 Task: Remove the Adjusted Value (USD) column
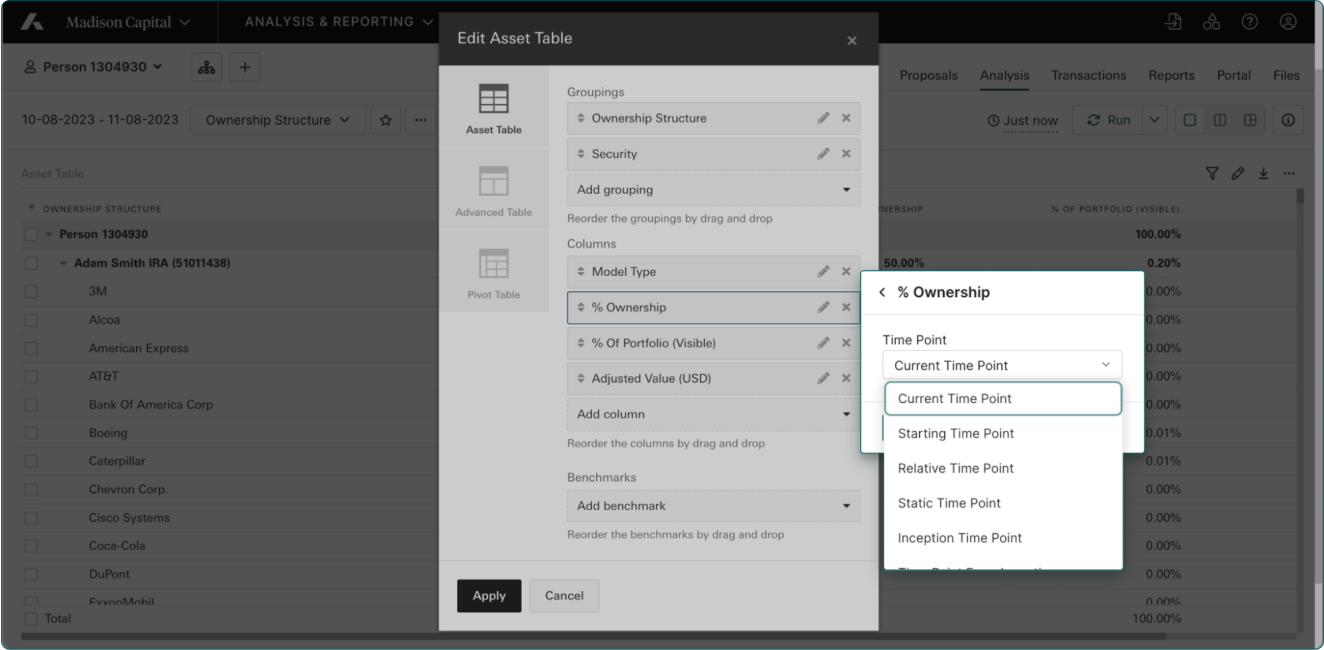845,379
